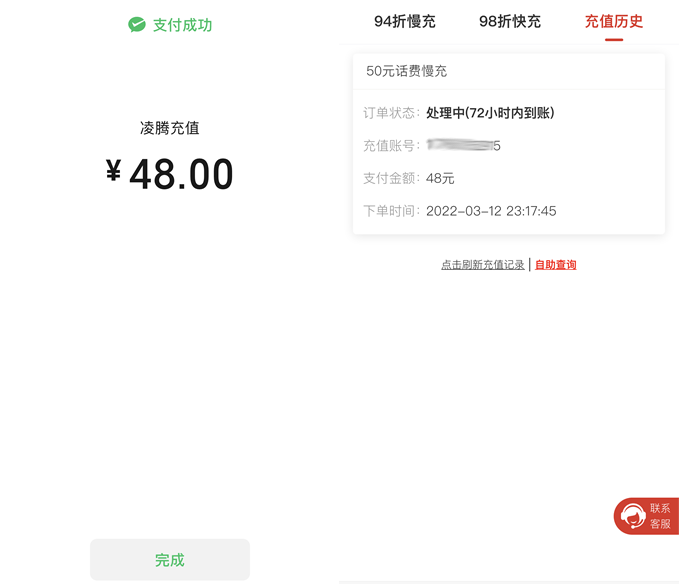Image resolution: width=679 pixels, height=584 pixels.
Task: Tap the 凌腾充值 merchant name
Action: (170, 128)
